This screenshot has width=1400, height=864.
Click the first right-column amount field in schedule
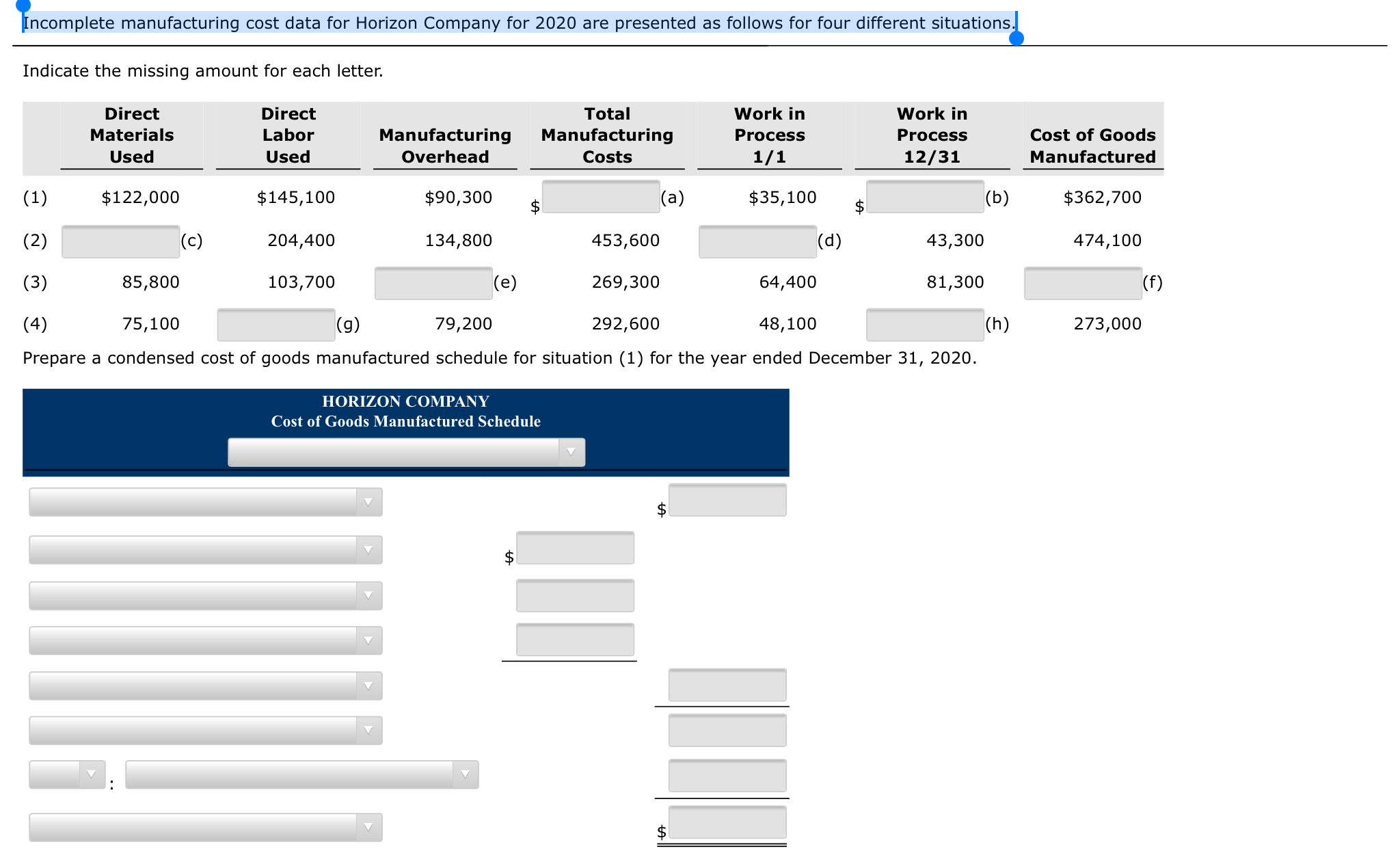pos(727,500)
